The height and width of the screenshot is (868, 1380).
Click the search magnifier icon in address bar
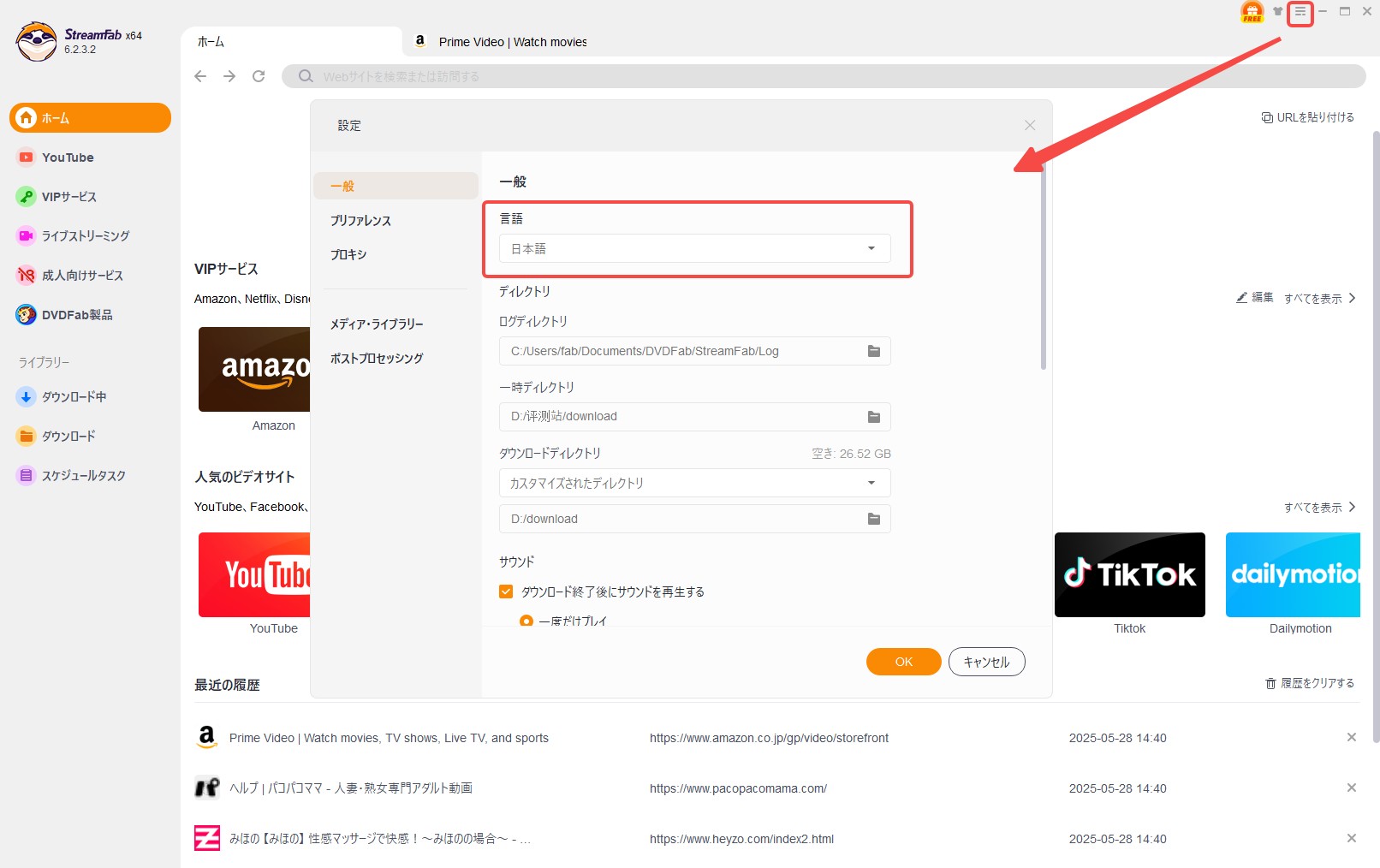pyautogui.click(x=306, y=76)
